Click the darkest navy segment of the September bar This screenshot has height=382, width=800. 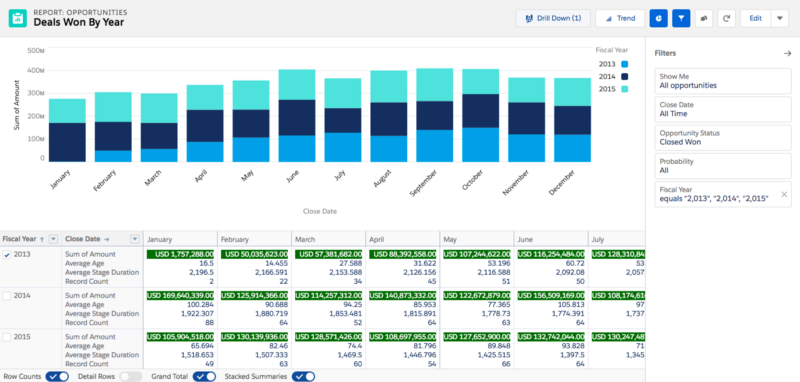click(435, 116)
